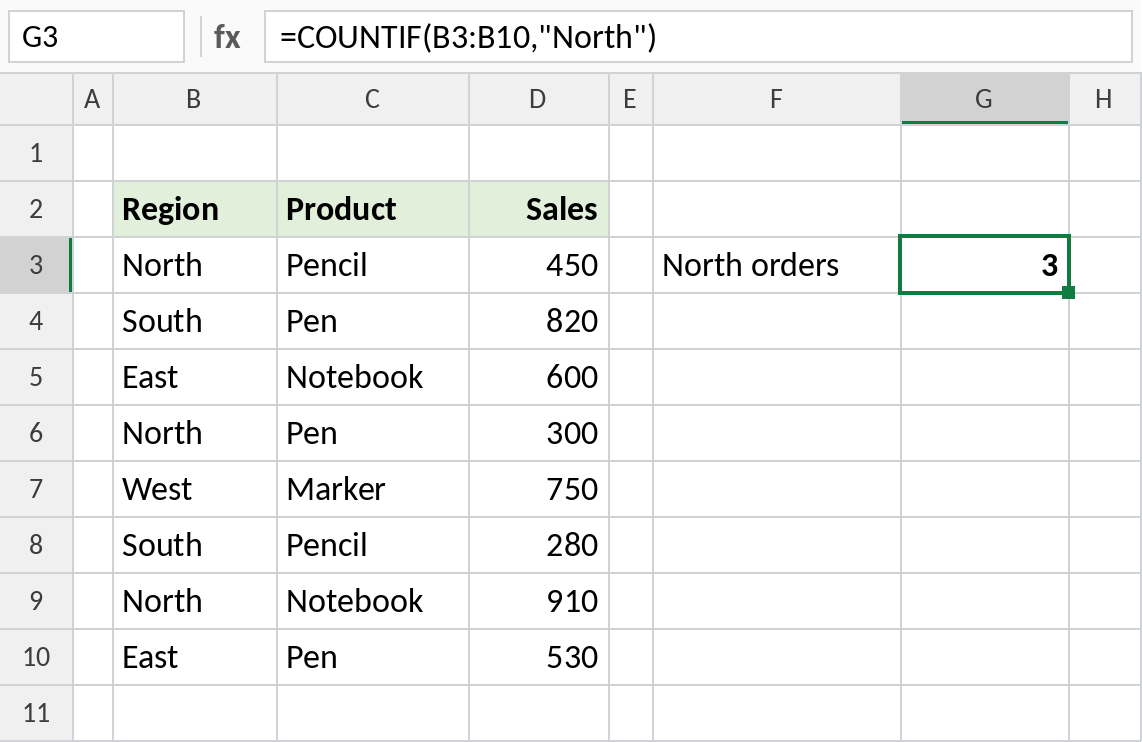
Task: Click the Product header cell
Action: tap(372, 209)
